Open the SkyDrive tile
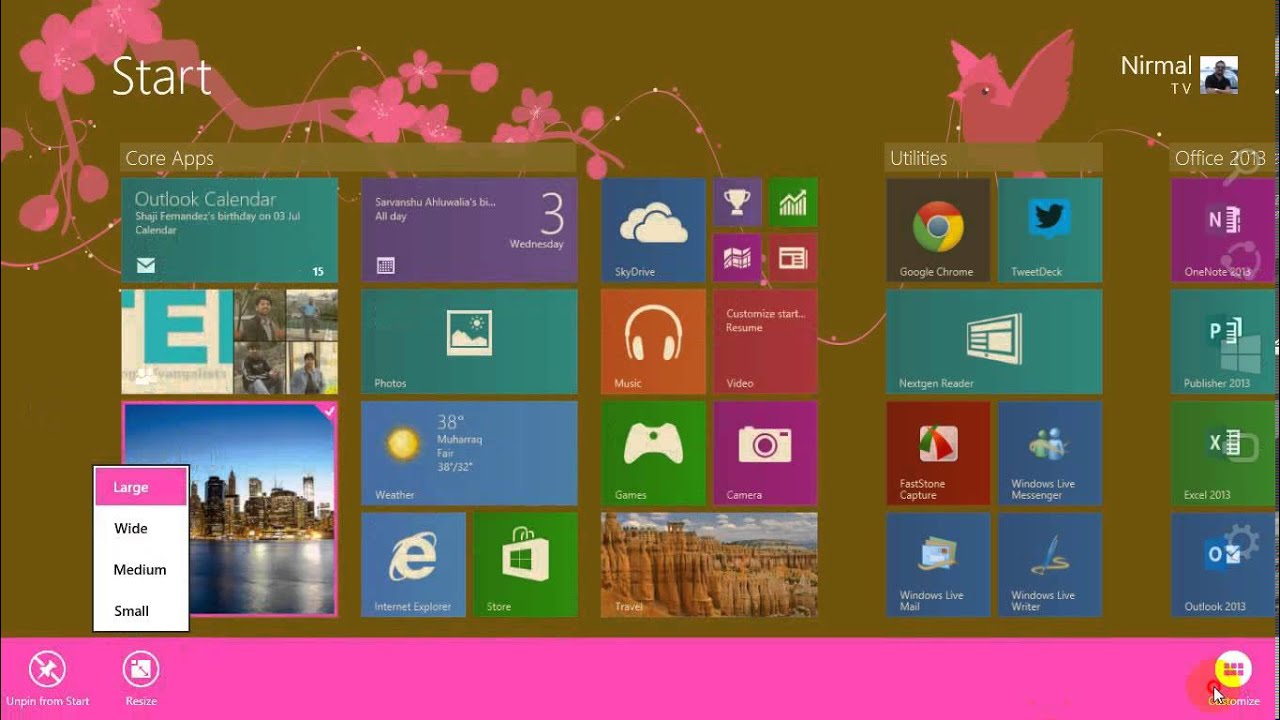Viewport: 1280px width, 720px height. (653, 230)
